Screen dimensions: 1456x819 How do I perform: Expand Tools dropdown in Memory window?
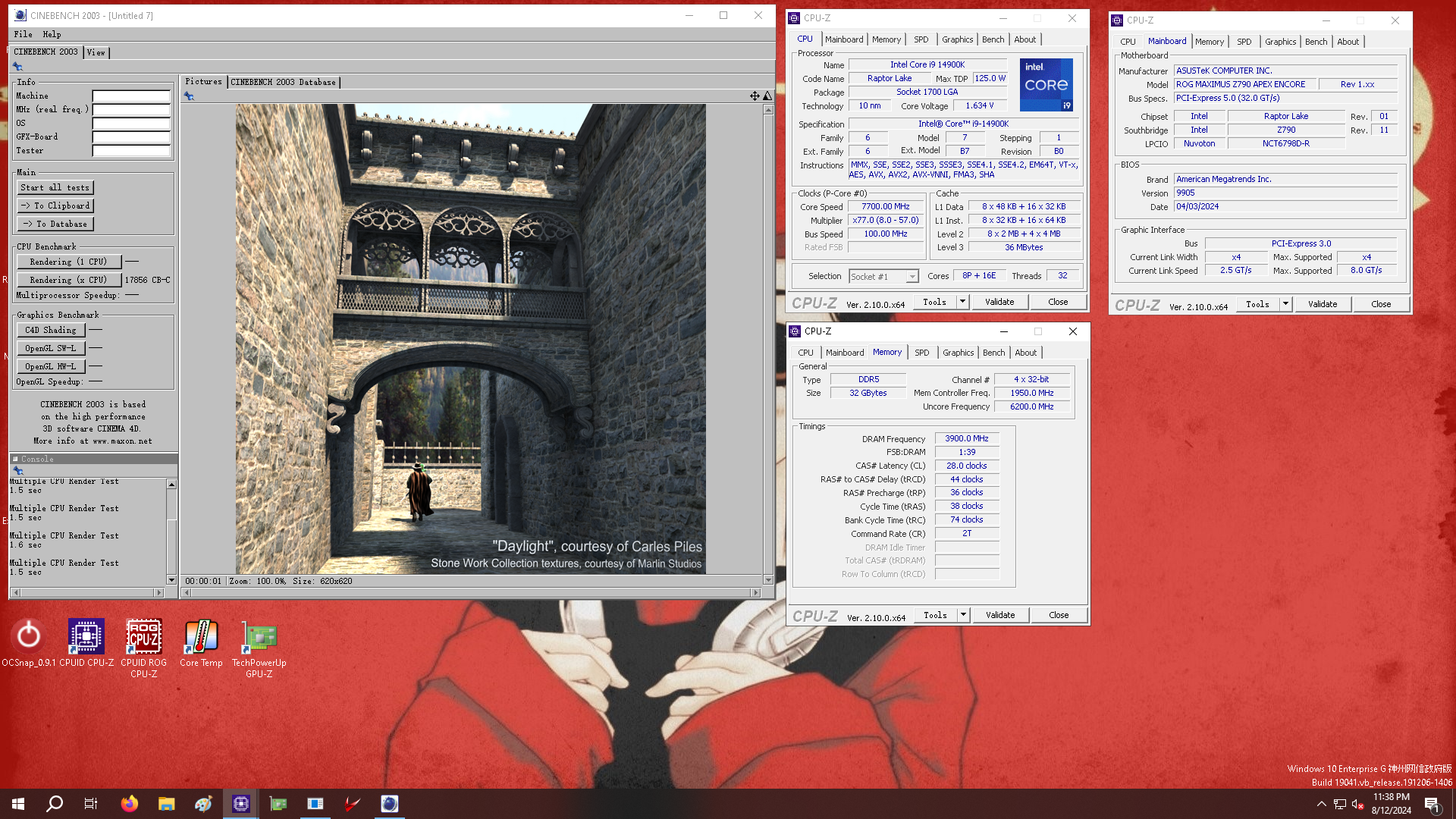click(963, 615)
